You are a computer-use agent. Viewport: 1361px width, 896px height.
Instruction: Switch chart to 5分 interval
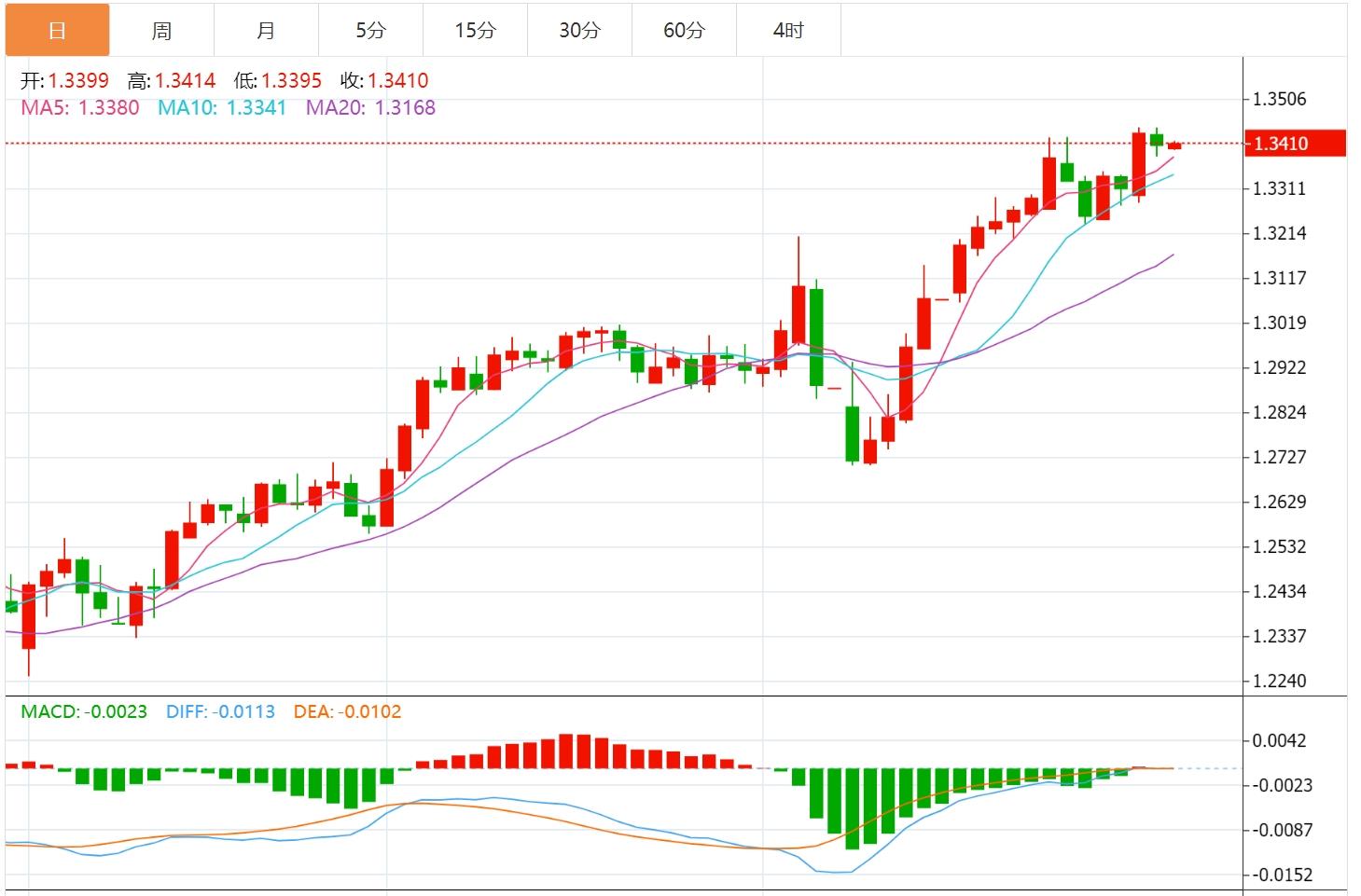point(370,31)
